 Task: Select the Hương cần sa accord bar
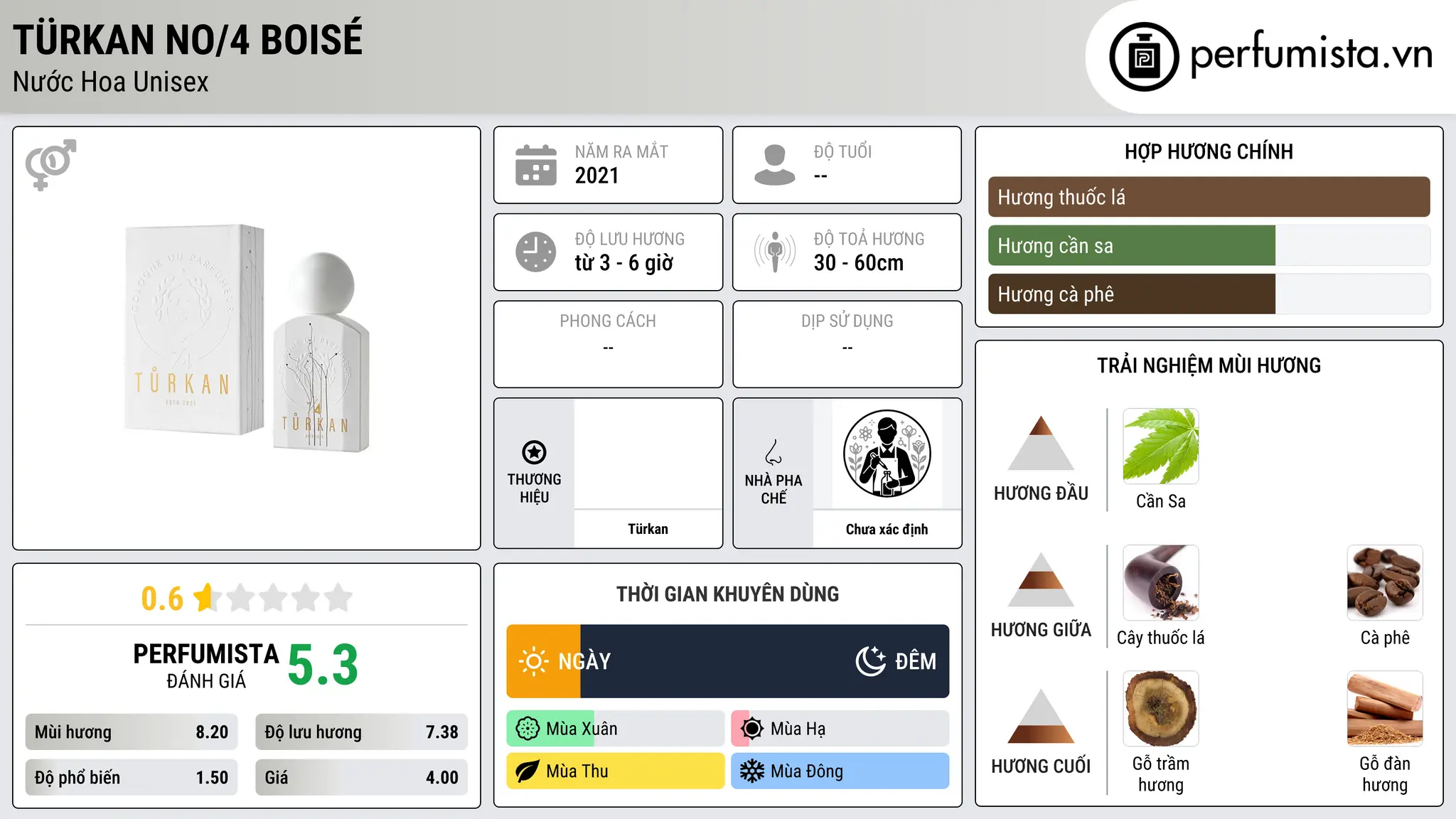click(x=1209, y=245)
